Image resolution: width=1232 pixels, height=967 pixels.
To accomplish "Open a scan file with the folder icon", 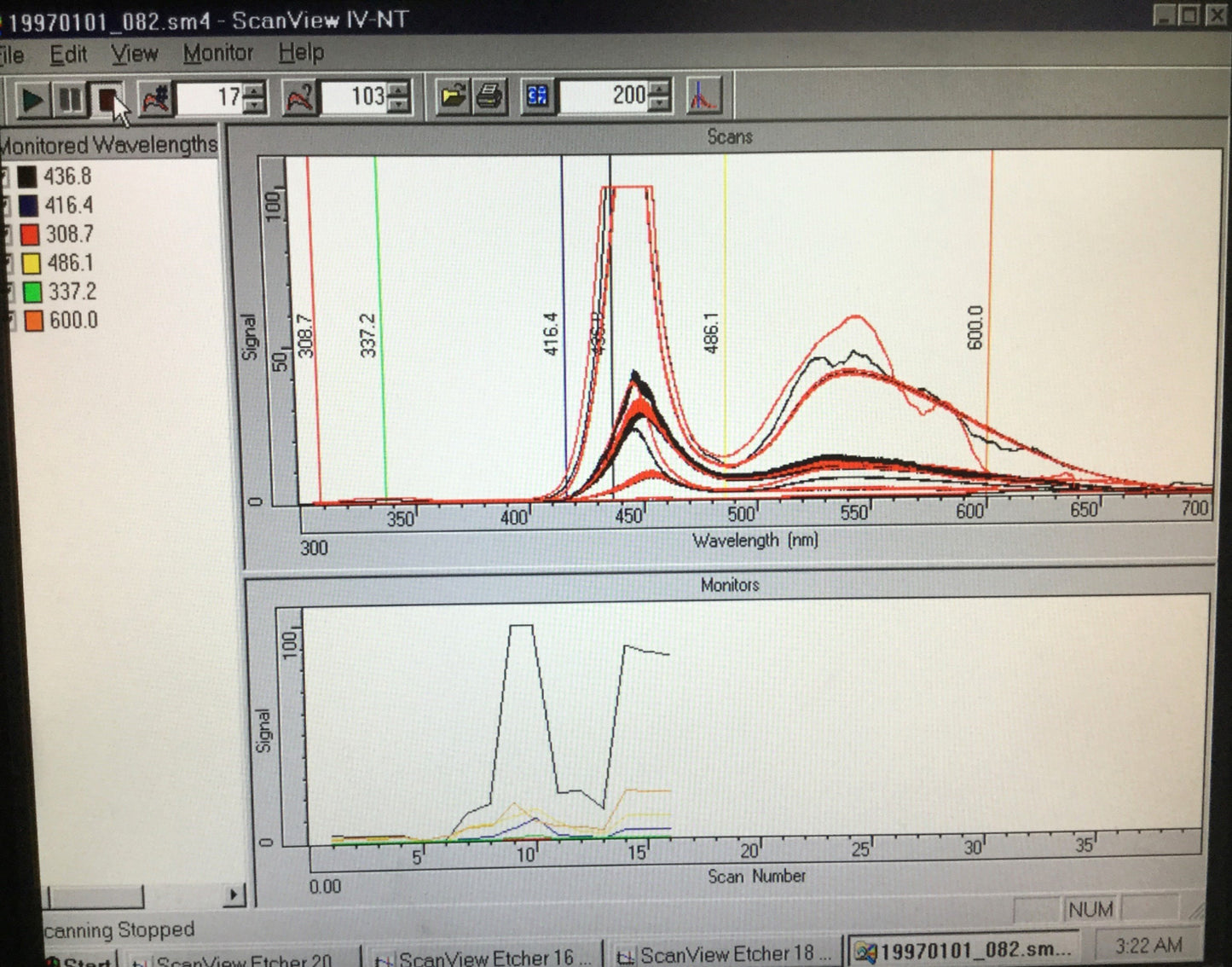I will coord(453,96).
